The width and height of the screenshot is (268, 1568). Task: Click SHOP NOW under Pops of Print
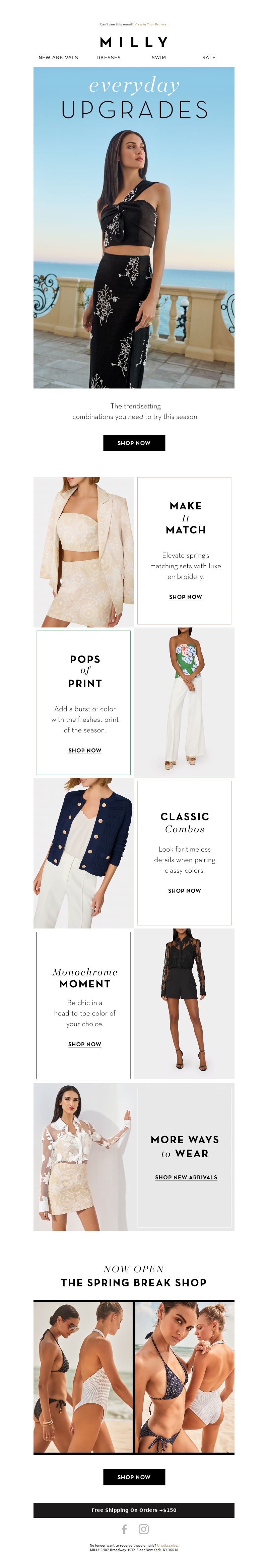[x=85, y=750]
